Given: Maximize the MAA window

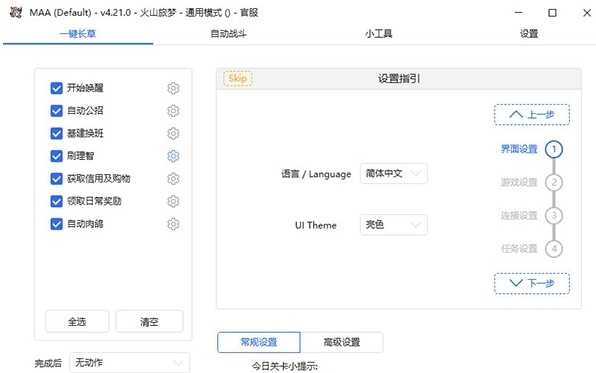Looking at the screenshot, I should (552, 13).
